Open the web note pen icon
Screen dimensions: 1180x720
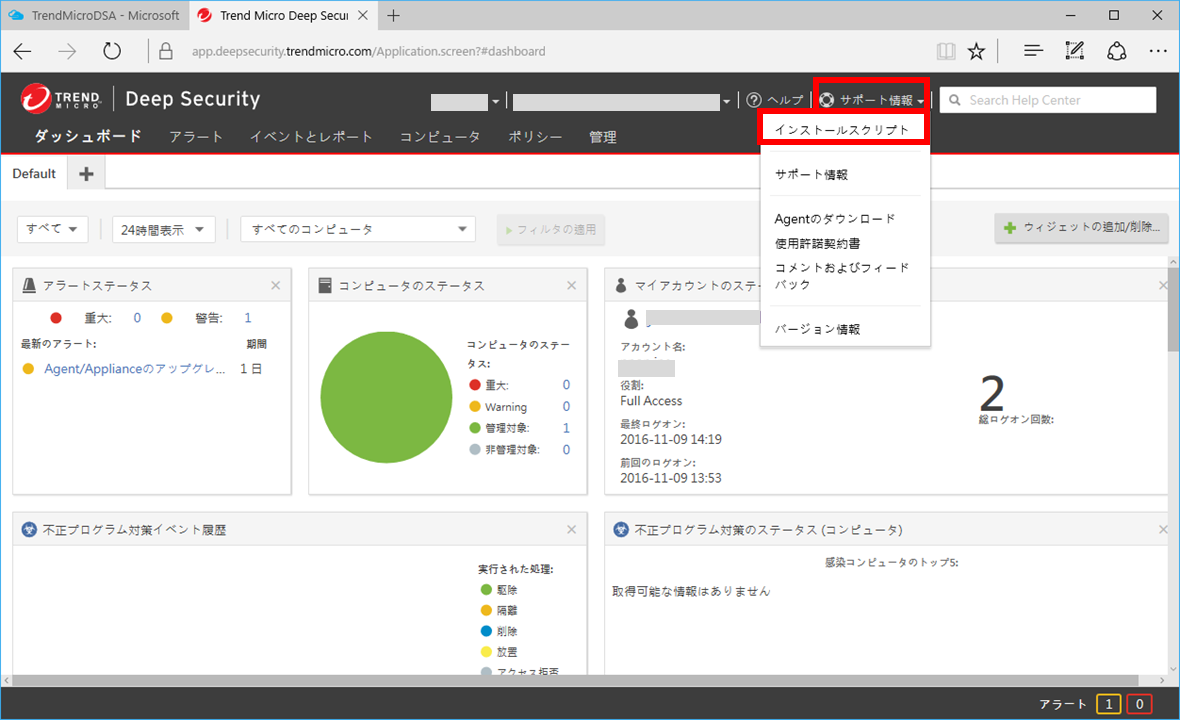pos(1075,51)
